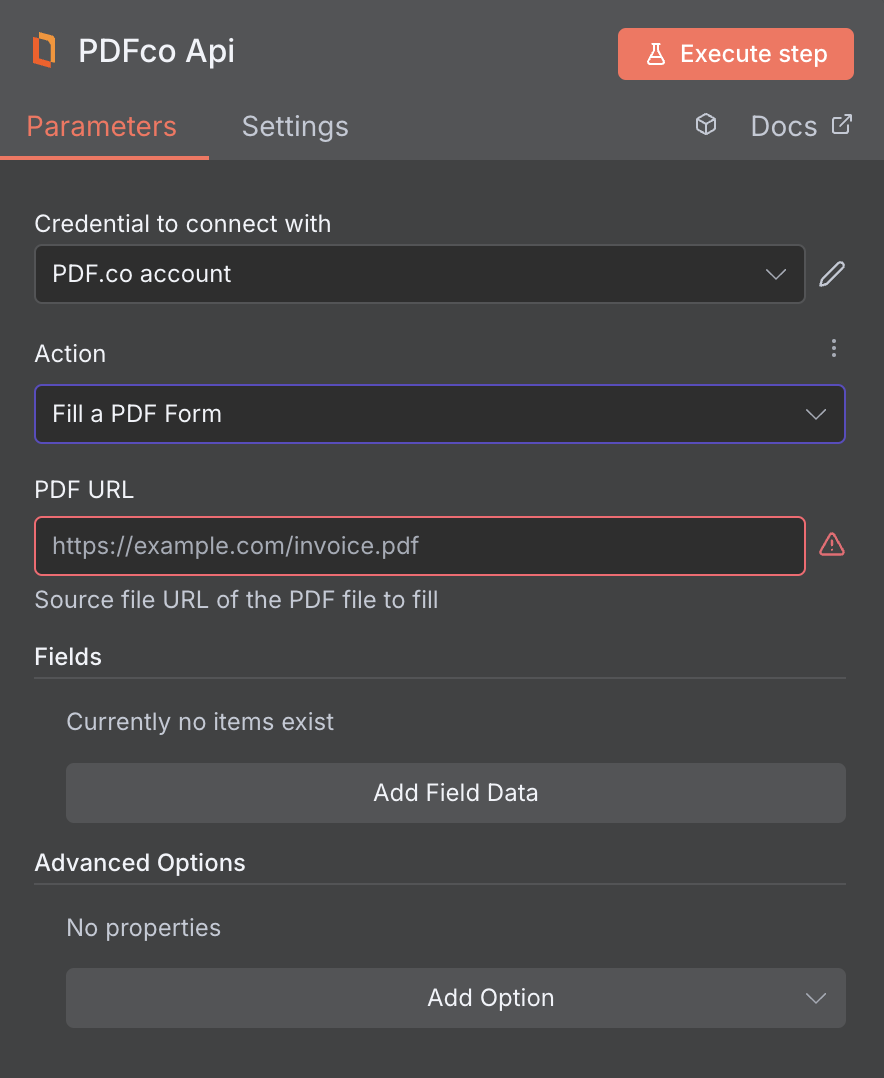
Task: Switch to the Settings tab
Action: pyautogui.click(x=294, y=126)
